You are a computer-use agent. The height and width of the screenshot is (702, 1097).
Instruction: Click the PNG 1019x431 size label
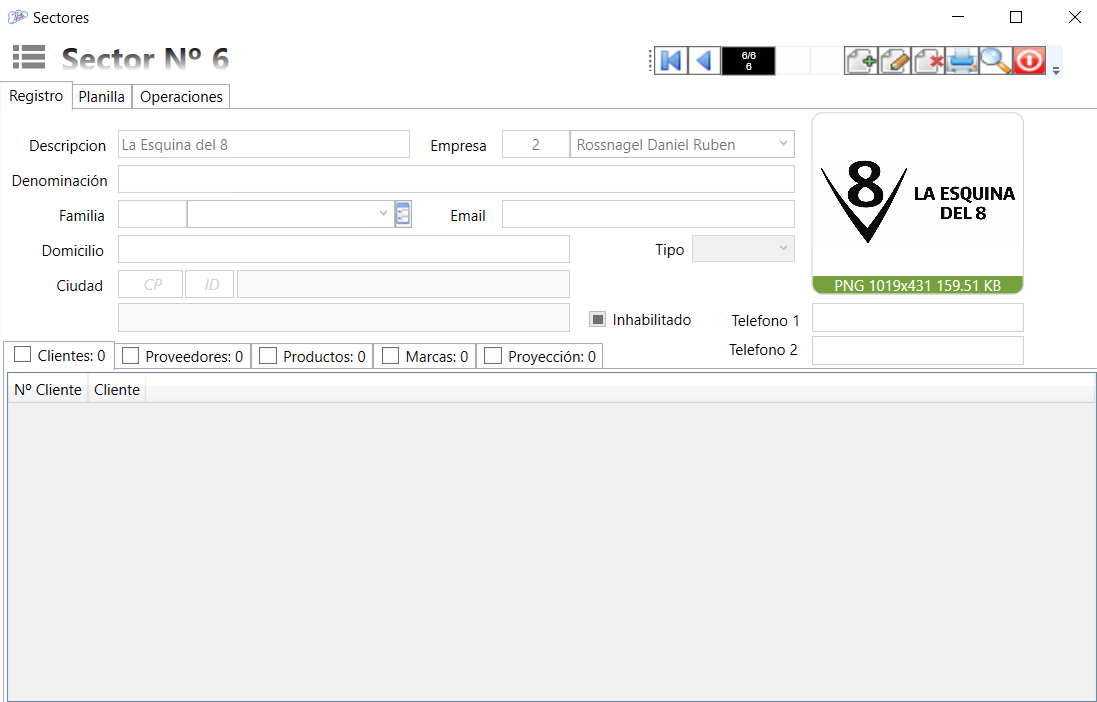click(x=917, y=285)
